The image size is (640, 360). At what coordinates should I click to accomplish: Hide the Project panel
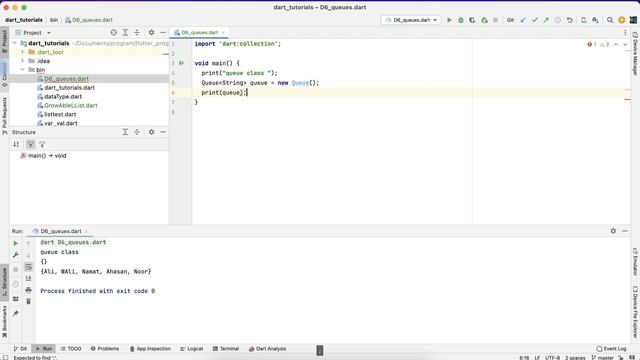click(x=163, y=32)
